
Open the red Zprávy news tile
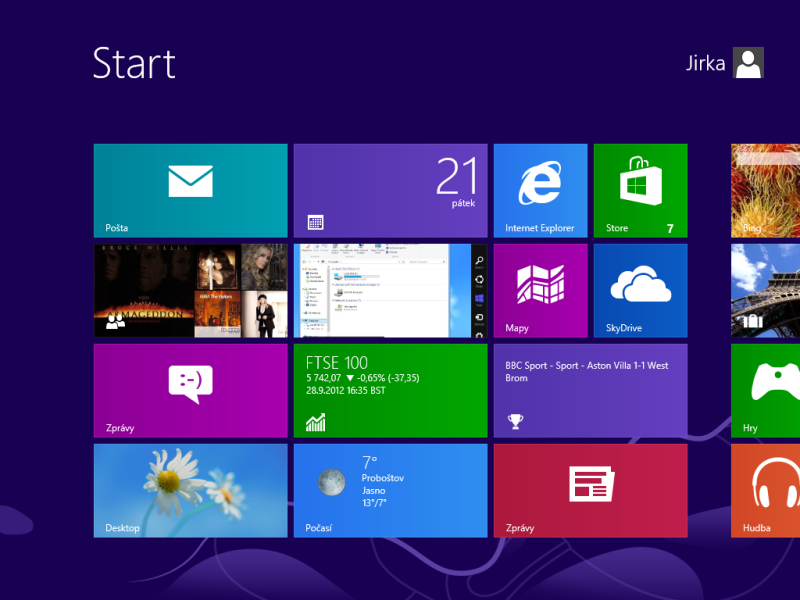click(590, 490)
